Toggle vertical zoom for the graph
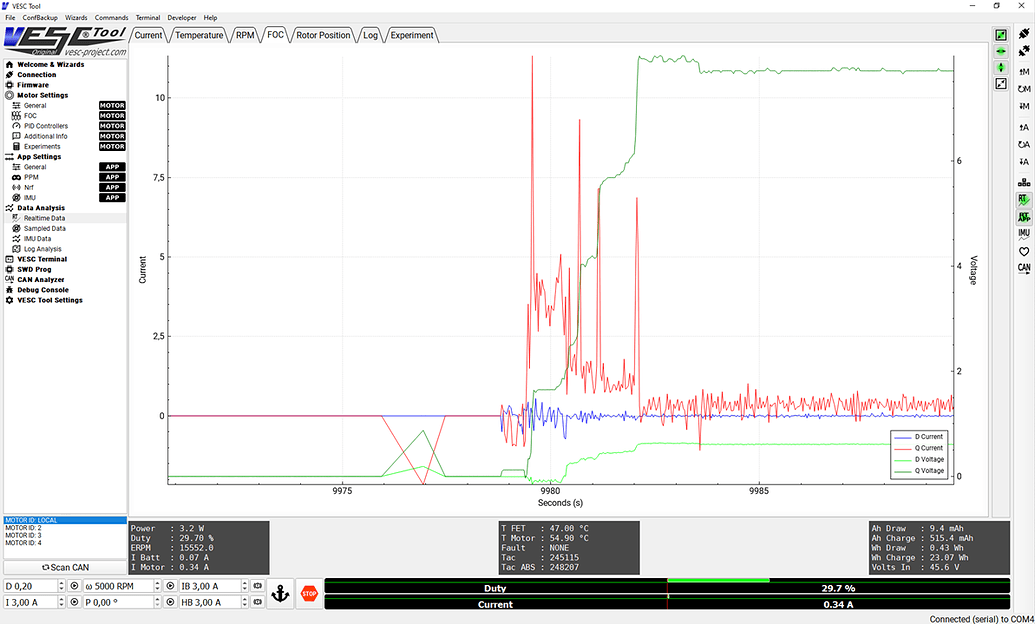1035x624 pixels. pyautogui.click(x=1001, y=67)
